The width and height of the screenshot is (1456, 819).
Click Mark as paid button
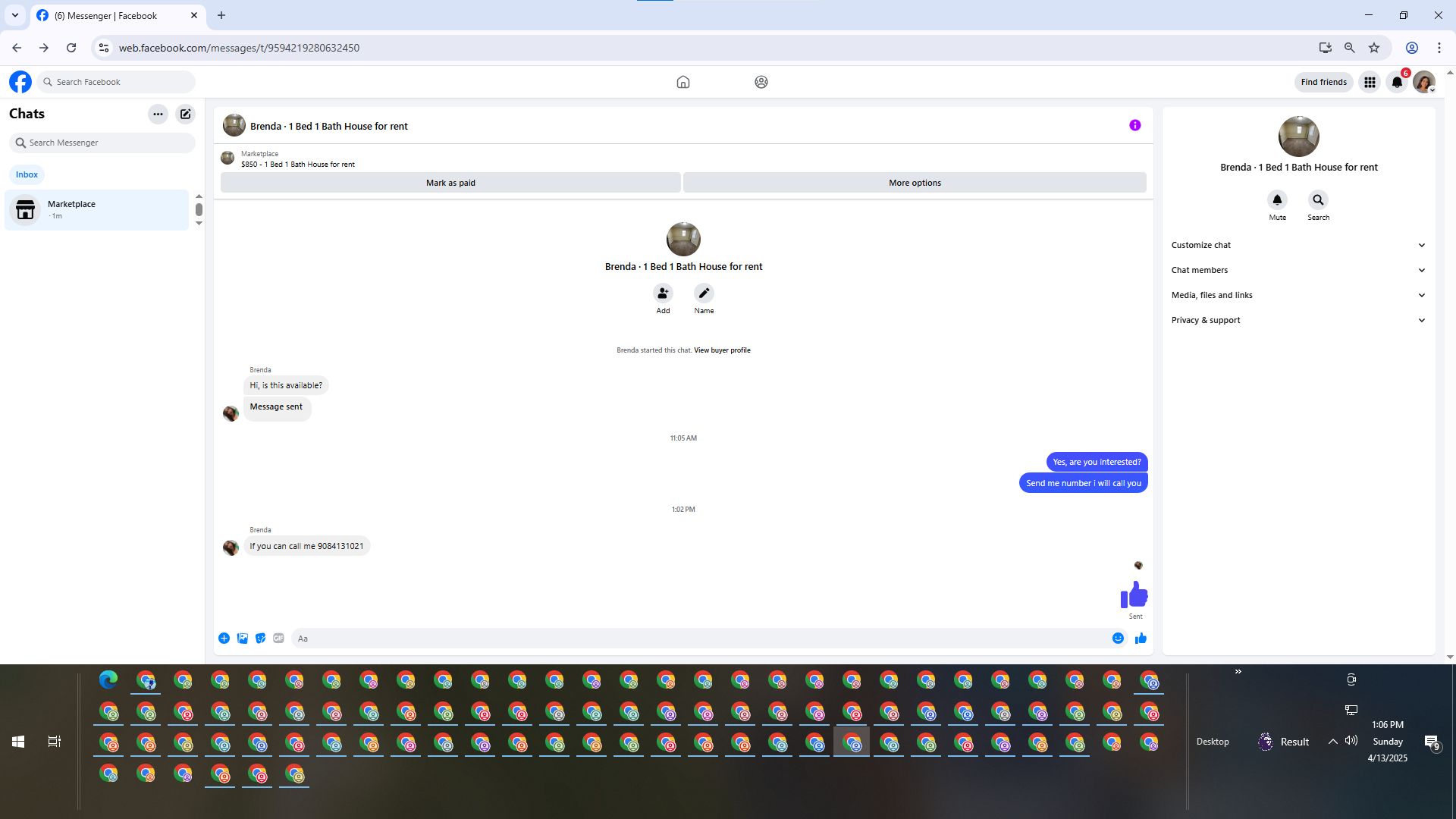pyautogui.click(x=450, y=183)
